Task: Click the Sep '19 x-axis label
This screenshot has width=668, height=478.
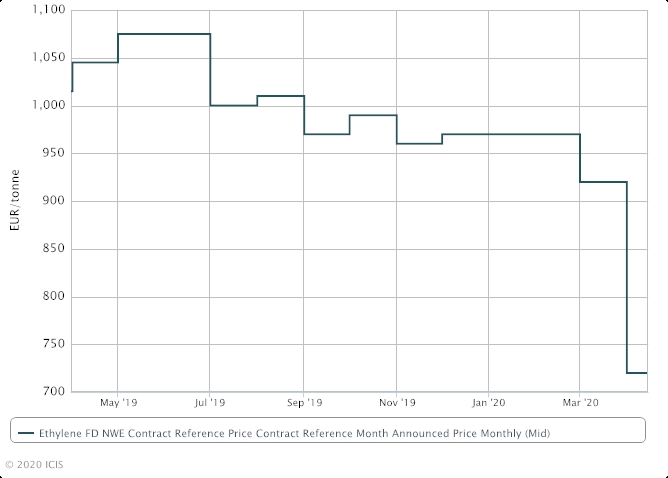Action: click(303, 403)
